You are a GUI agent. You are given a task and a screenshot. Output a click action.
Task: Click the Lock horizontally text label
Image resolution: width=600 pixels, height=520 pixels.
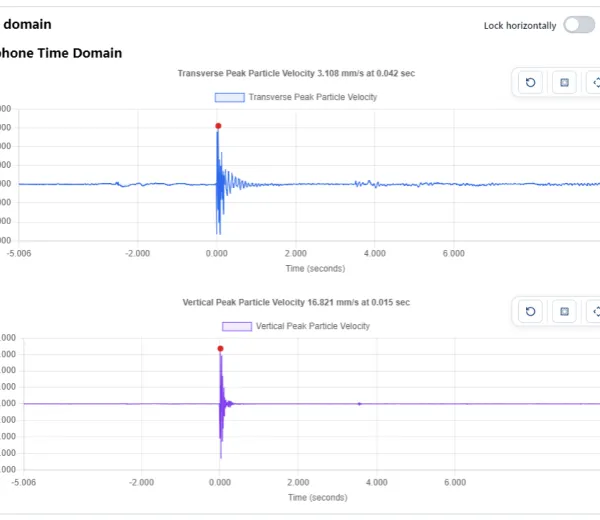520,26
